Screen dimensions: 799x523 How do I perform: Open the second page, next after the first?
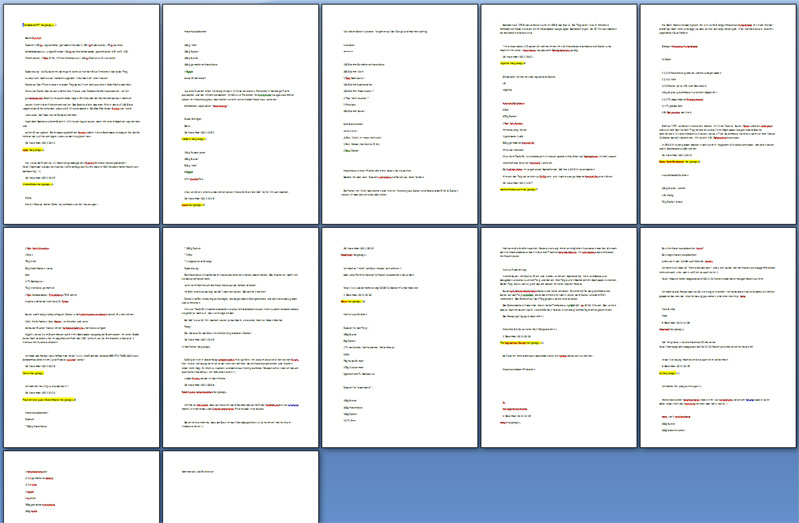[241, 114]
